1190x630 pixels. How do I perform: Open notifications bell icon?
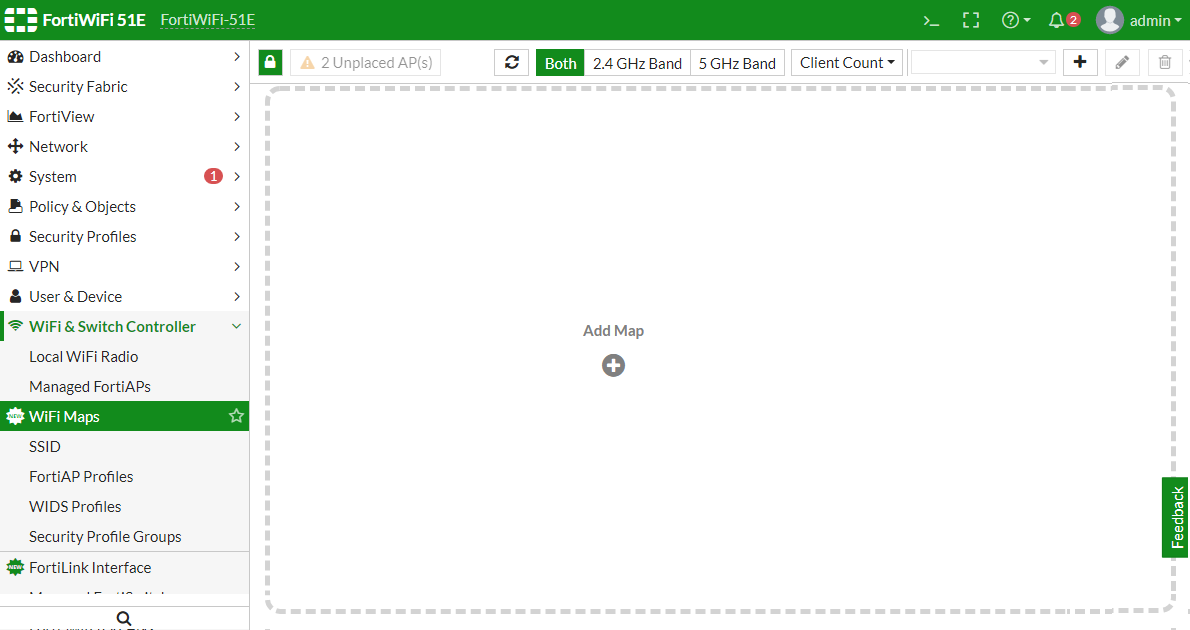1056,20
